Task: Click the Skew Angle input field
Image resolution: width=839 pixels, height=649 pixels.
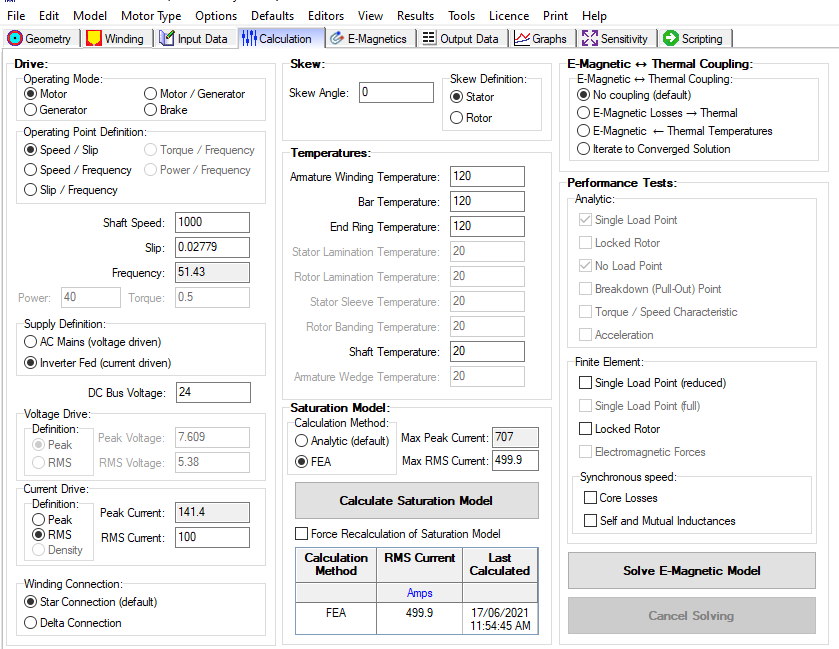Action: coord(396,93)
